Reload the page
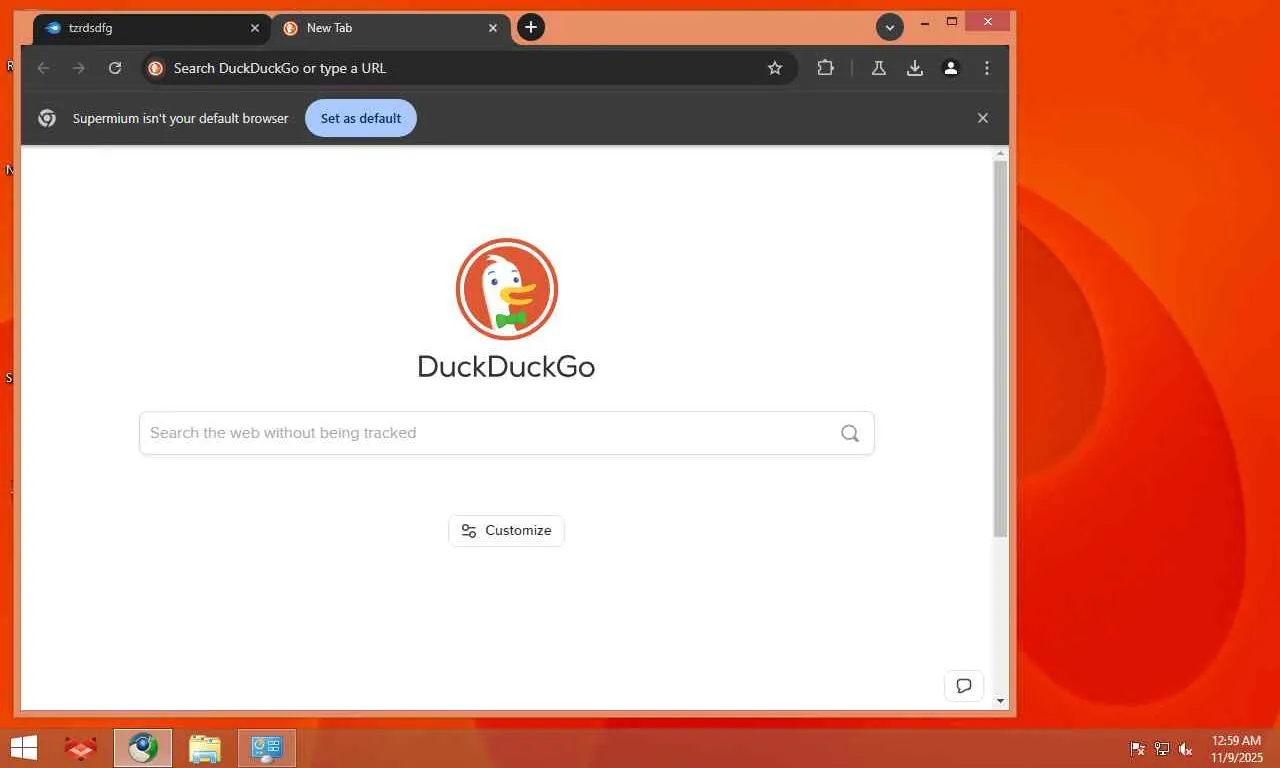Screen dimensions: 1280x768 click(x=115, y=68)
